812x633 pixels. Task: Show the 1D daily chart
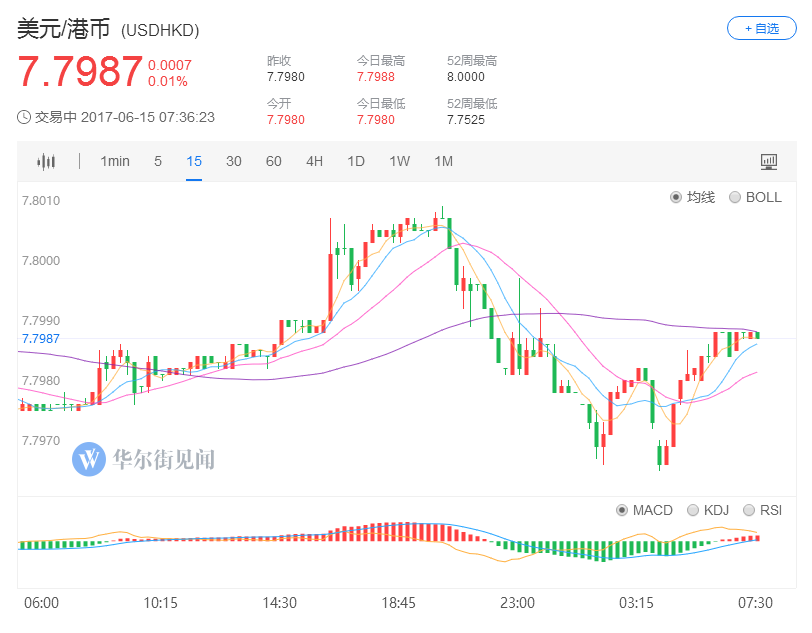coord(356,162)
